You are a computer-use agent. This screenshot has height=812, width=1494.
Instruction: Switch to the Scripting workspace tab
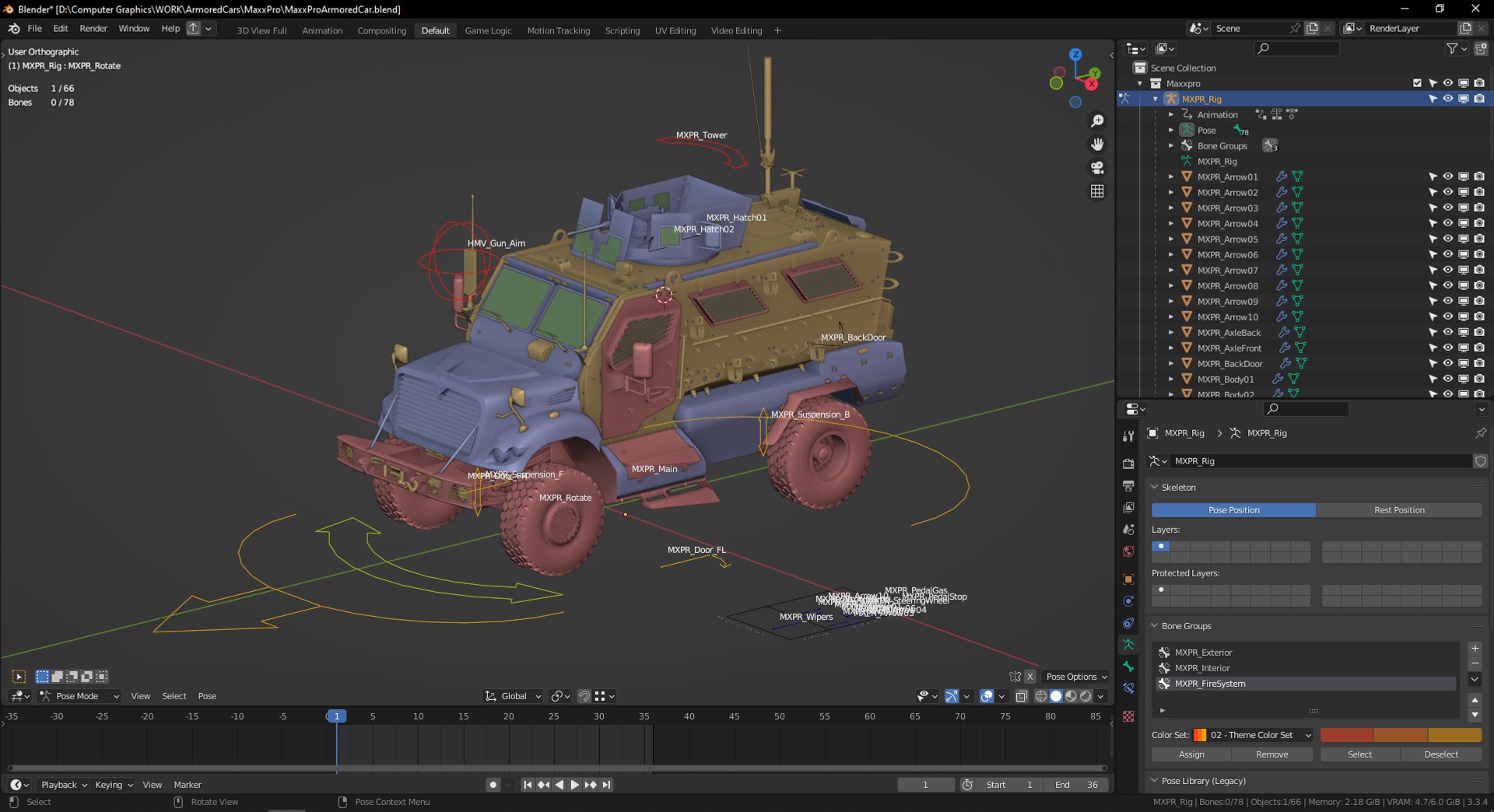(622, 30)
